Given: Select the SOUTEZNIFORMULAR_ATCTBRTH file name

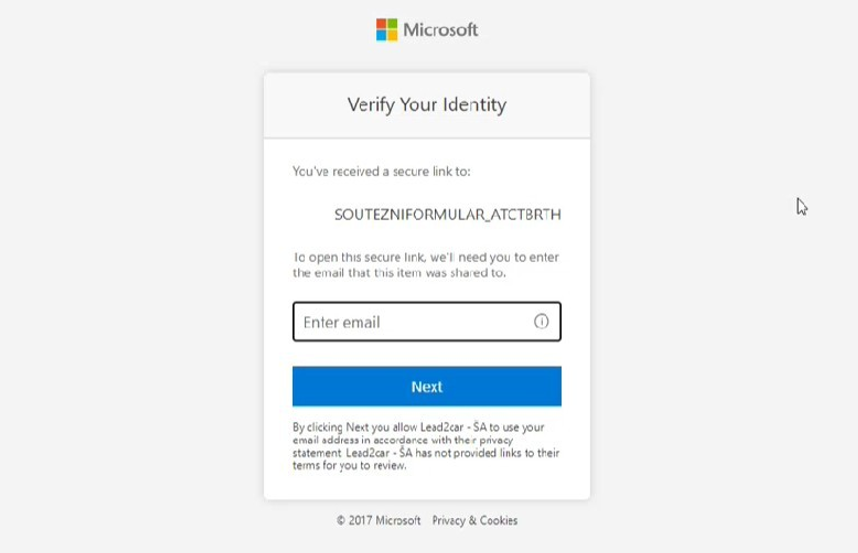Looking at the screenshot, I should (x=447, y=214).
